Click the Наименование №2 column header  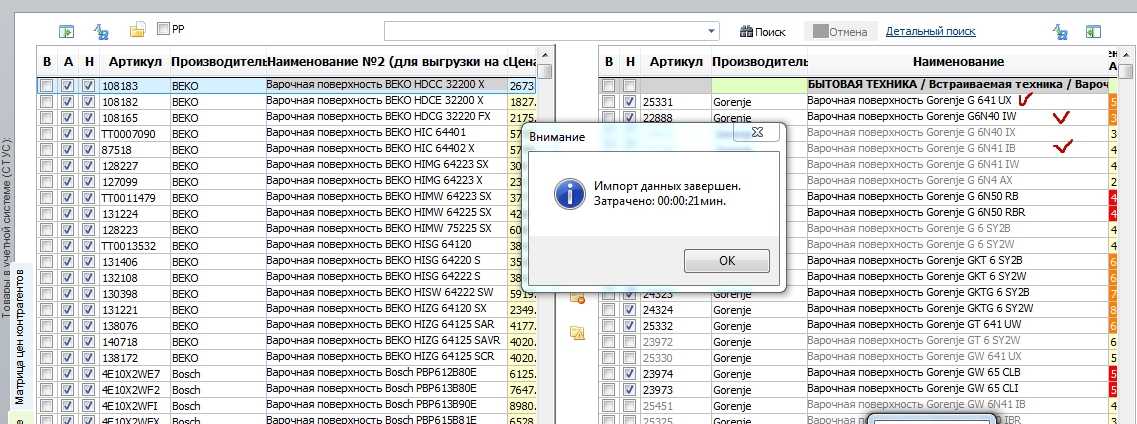[x=387, y=62]
